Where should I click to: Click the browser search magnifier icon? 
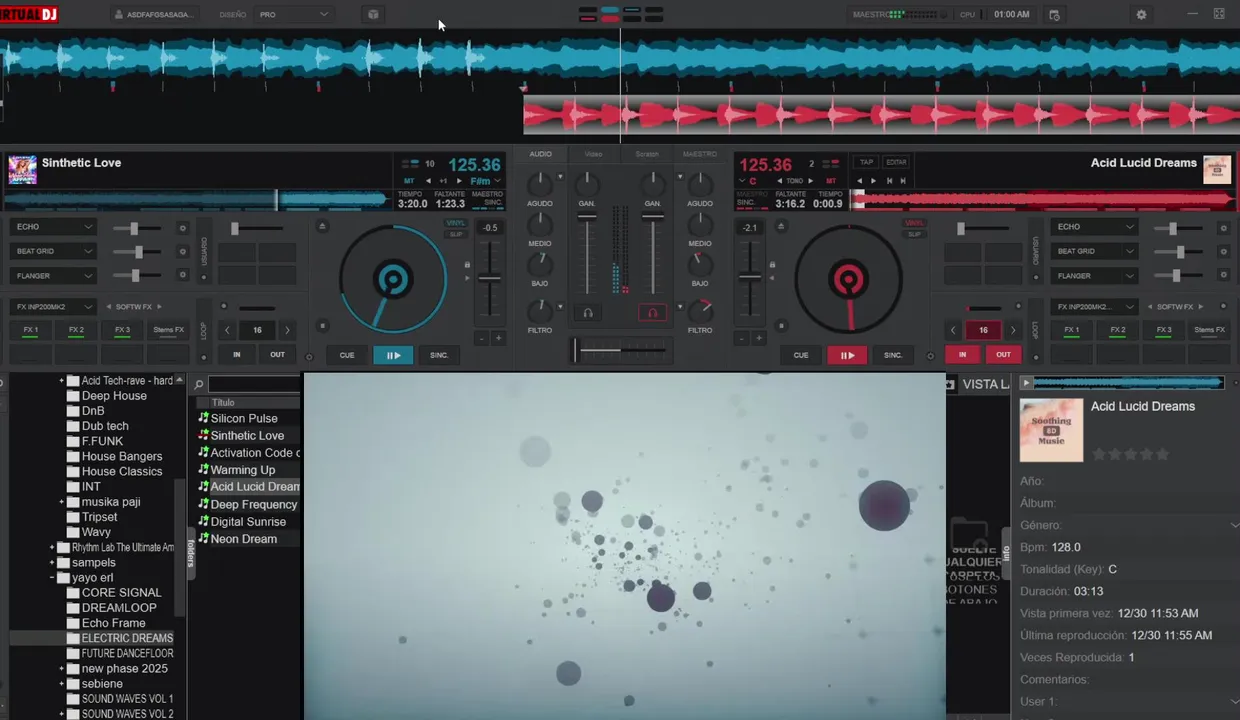click(199, 384)
